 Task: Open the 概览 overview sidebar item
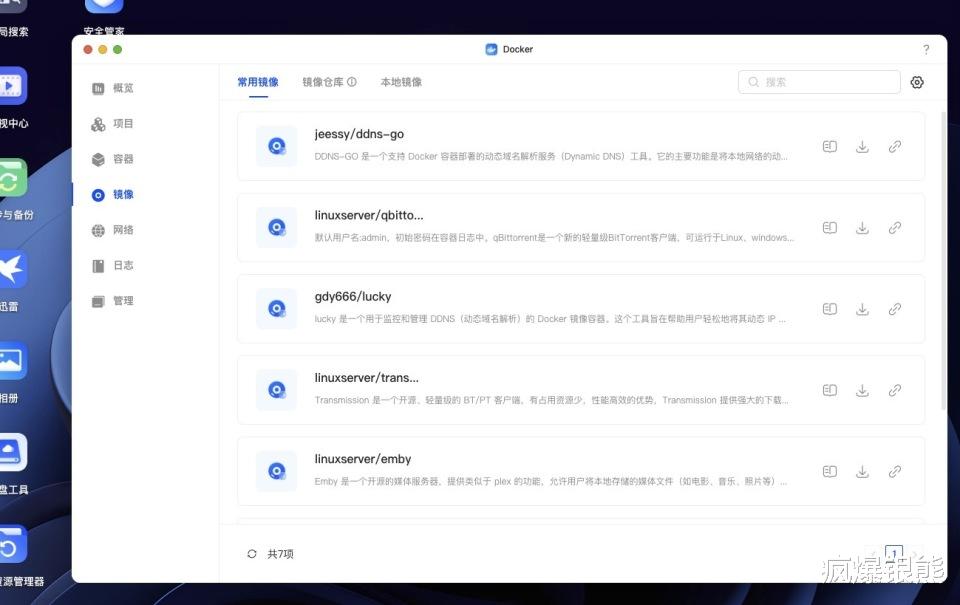click(113, 88)
